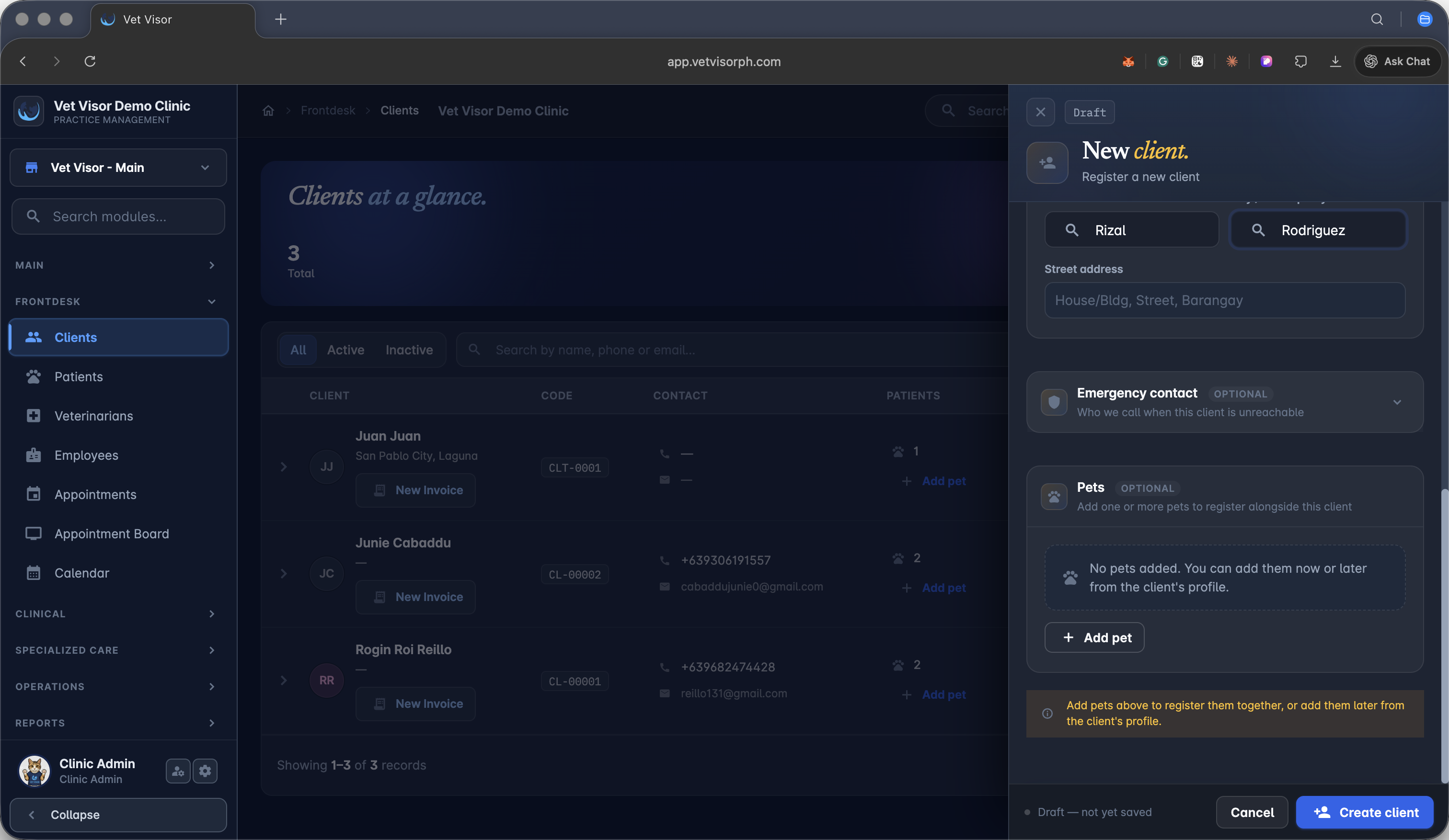
Task: Click Add pet link for Juan Juan
Action: pos(934,481)
